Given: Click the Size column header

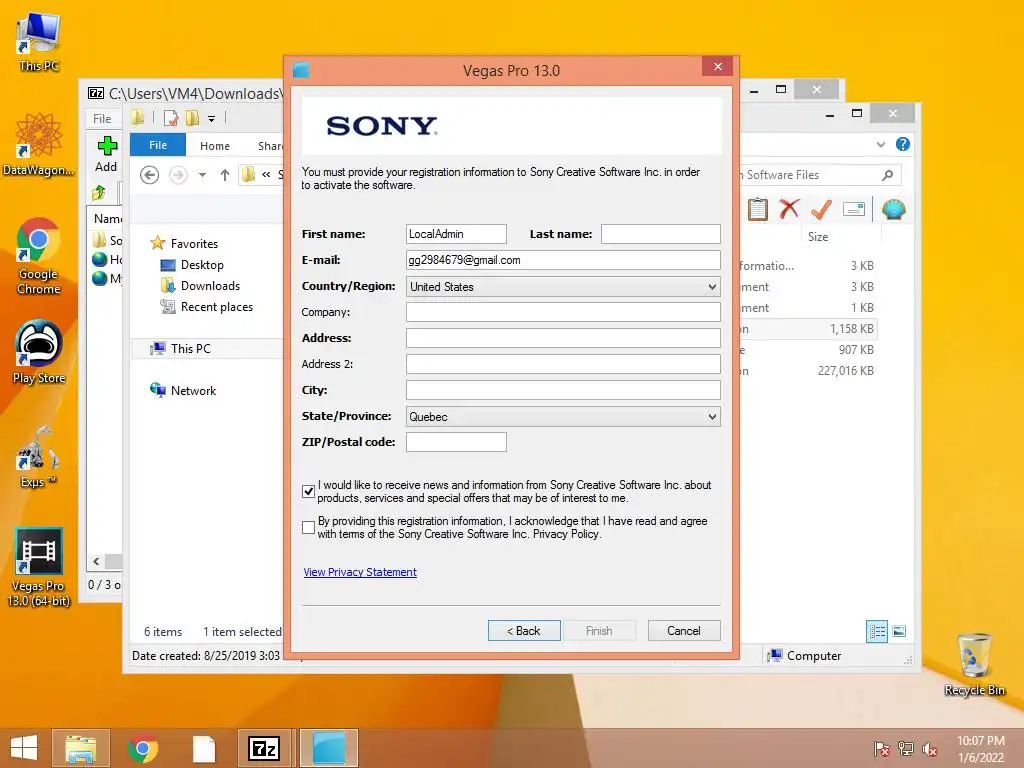Looking at the screenshot, I should tap(818, 236).
